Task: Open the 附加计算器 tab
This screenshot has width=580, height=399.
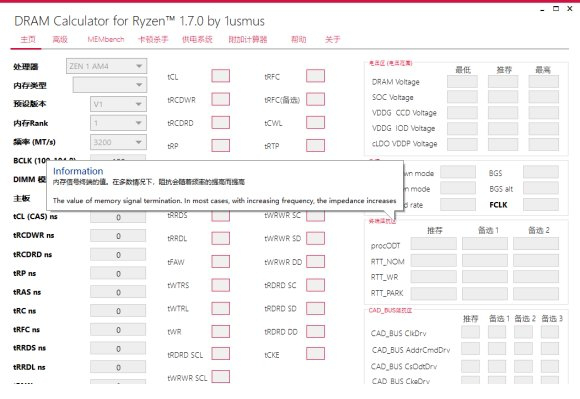Action: (x=248, y=39)
